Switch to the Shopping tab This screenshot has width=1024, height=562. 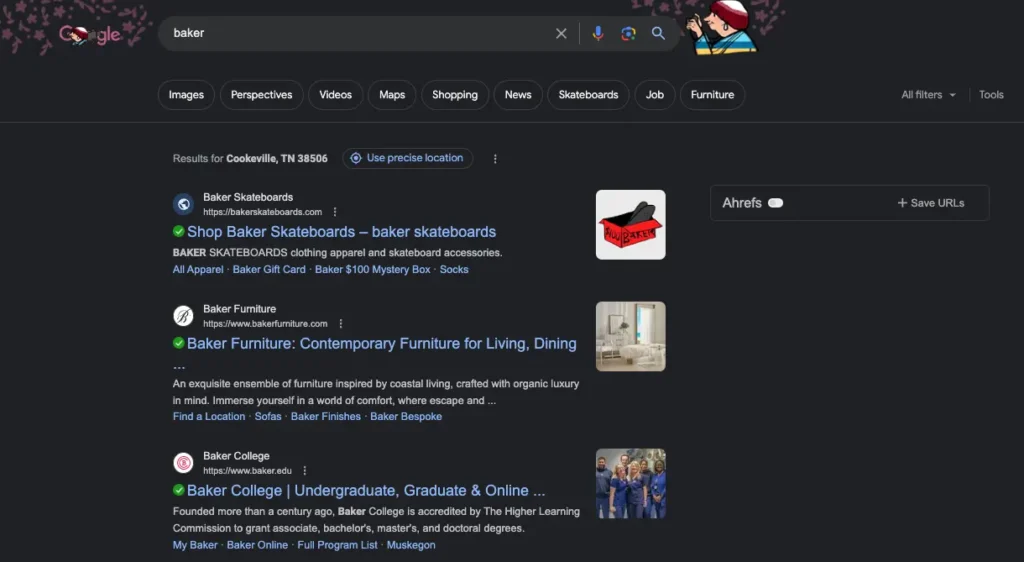[x=455, y=95]
